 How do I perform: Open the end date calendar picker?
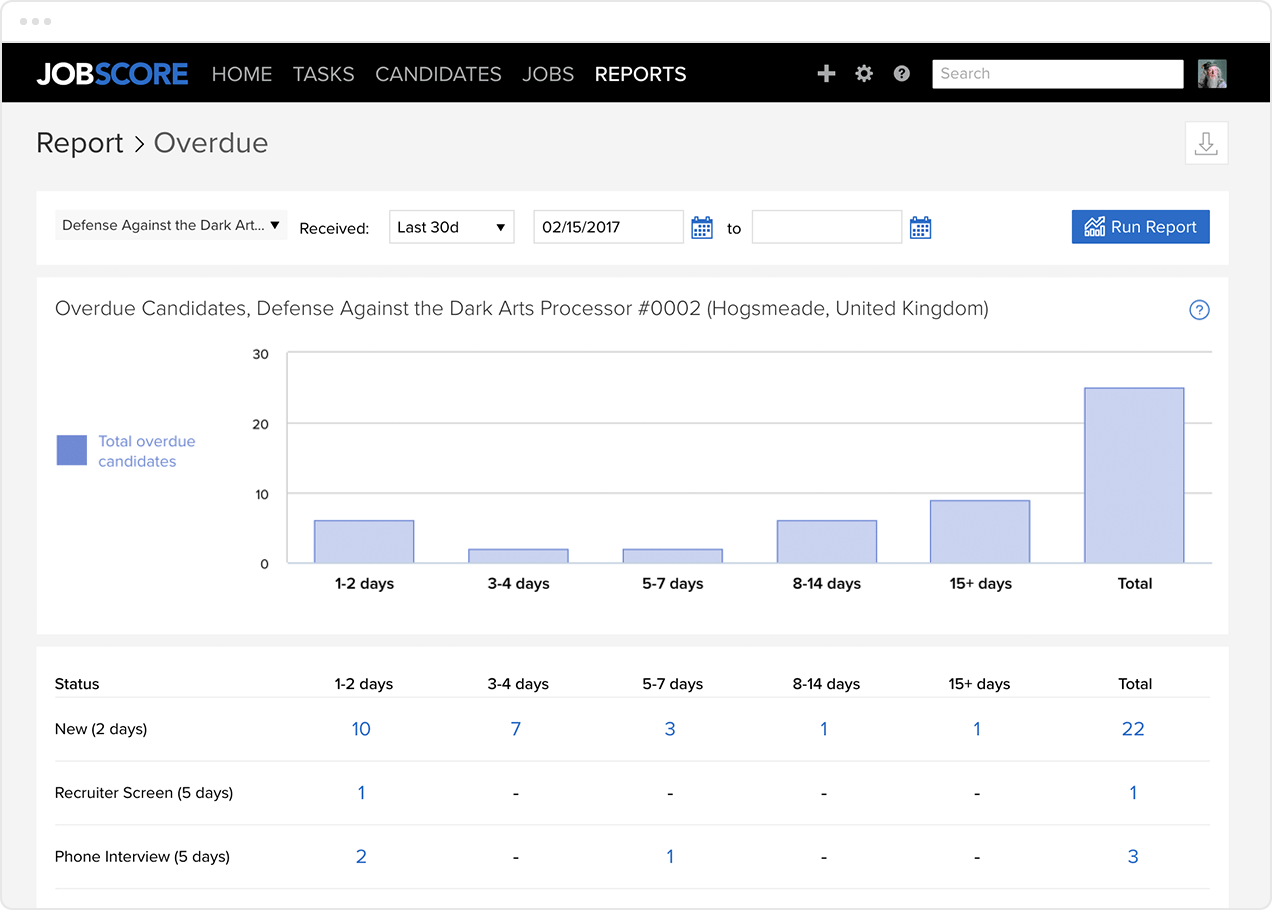coord(920,228)
